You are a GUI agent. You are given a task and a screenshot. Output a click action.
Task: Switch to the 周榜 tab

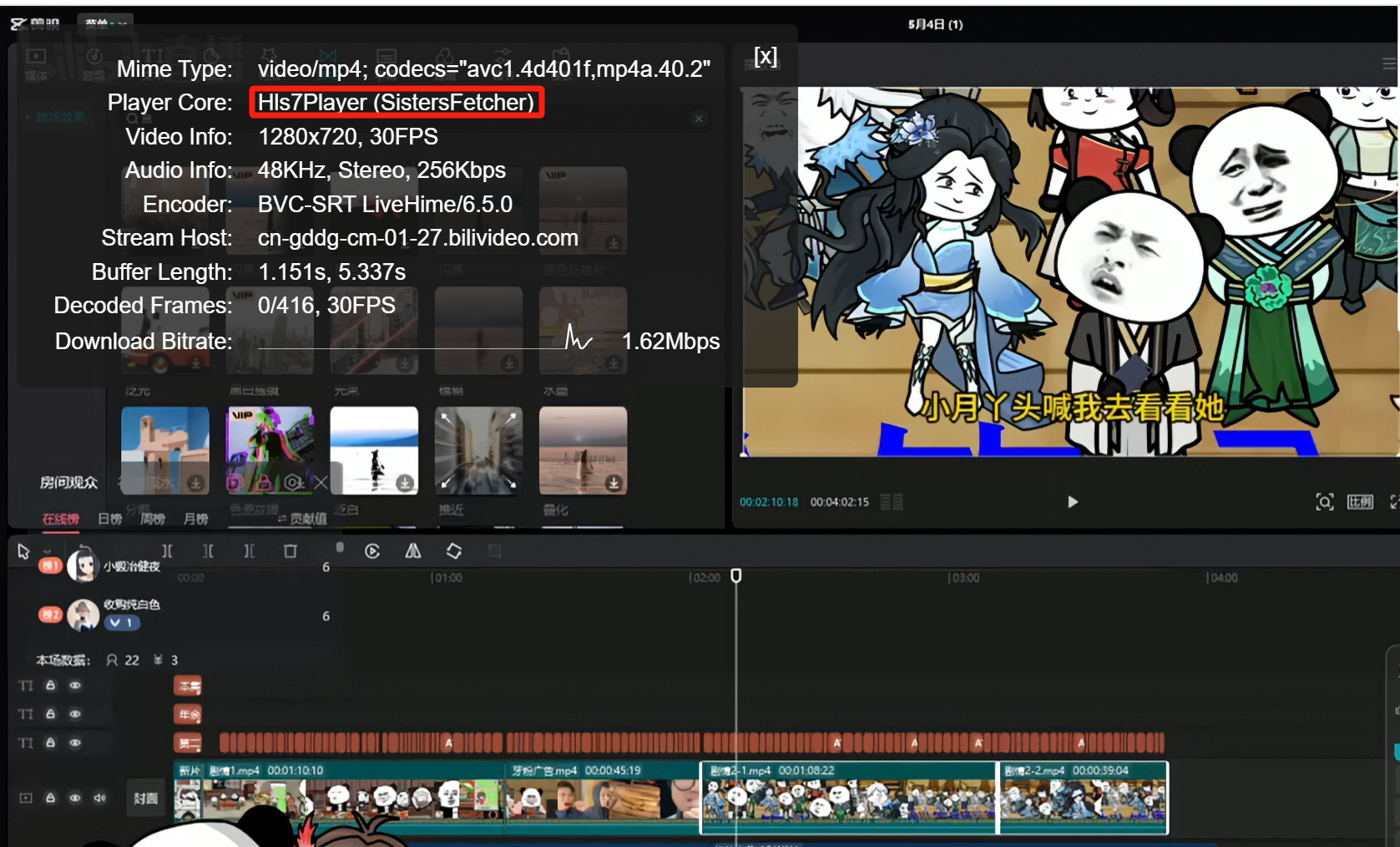153,520
